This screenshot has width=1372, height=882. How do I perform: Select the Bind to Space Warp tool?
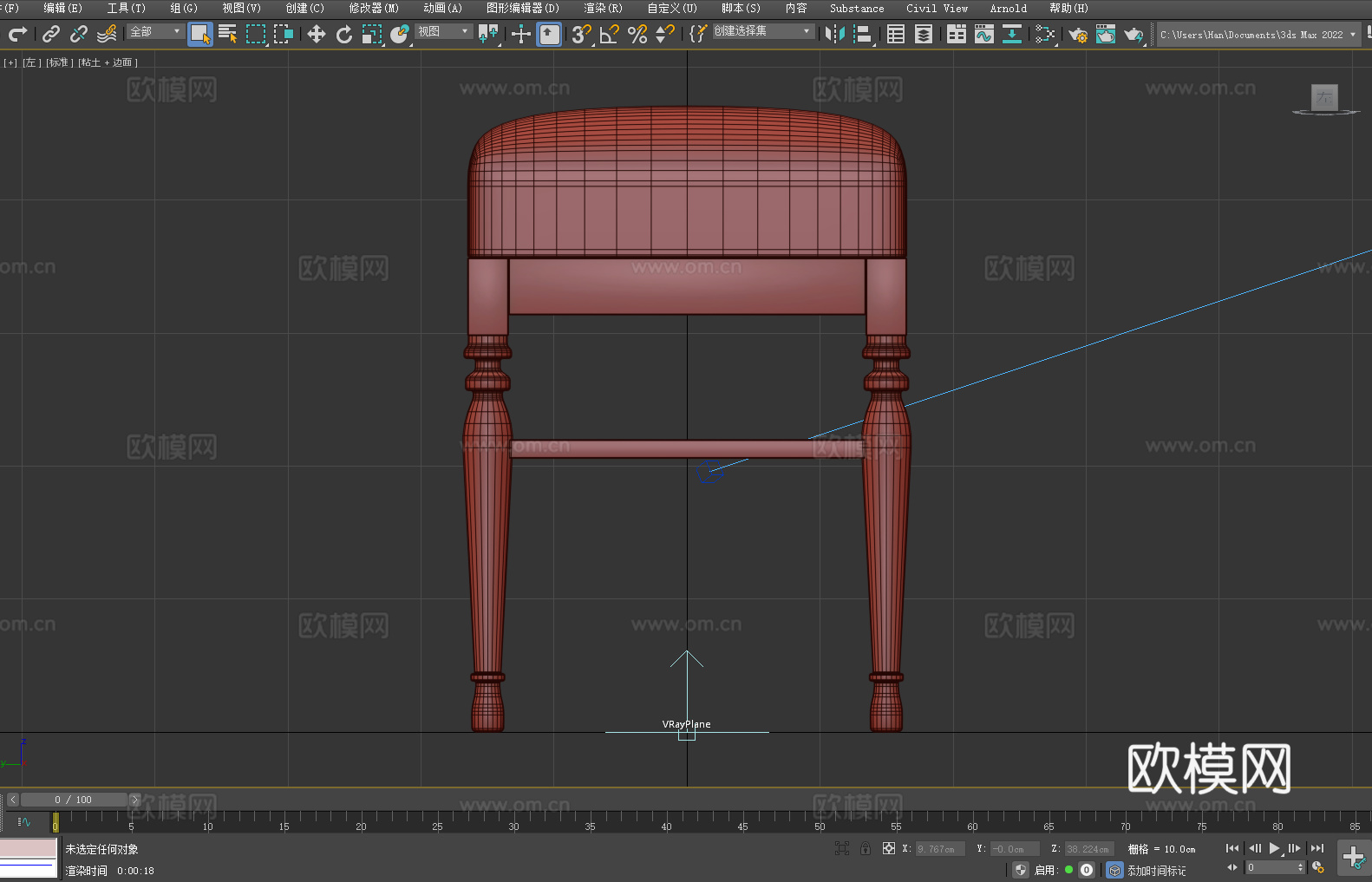(107, 34)
